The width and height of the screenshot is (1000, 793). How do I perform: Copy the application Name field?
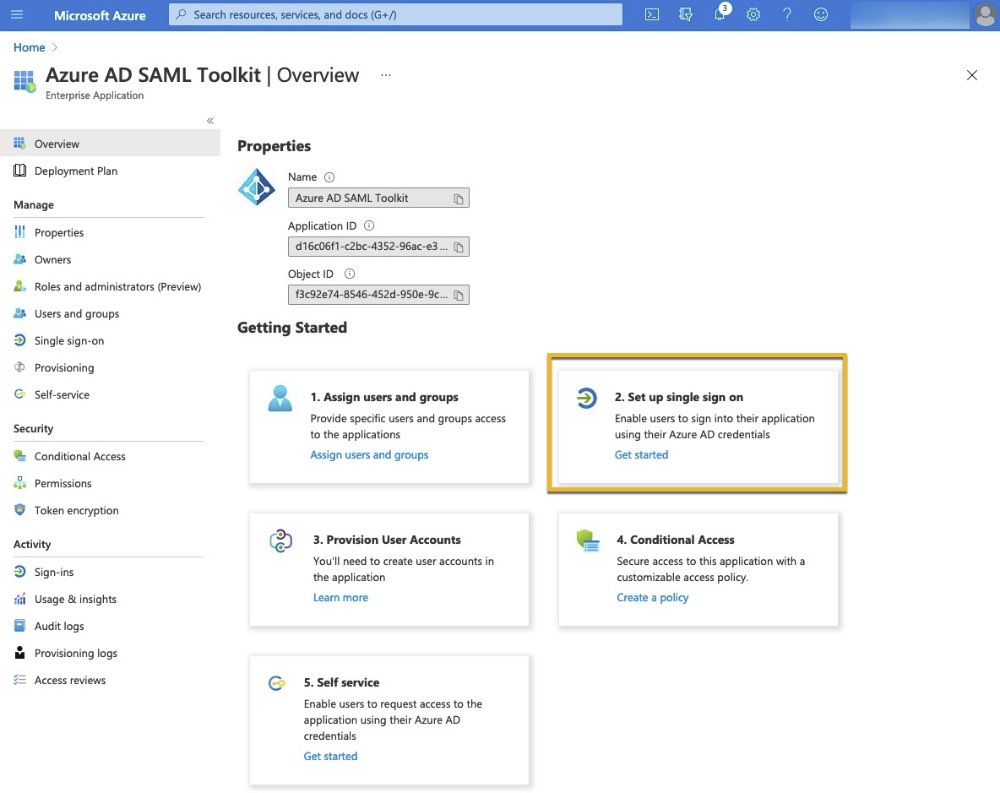(x=458, y=199)
